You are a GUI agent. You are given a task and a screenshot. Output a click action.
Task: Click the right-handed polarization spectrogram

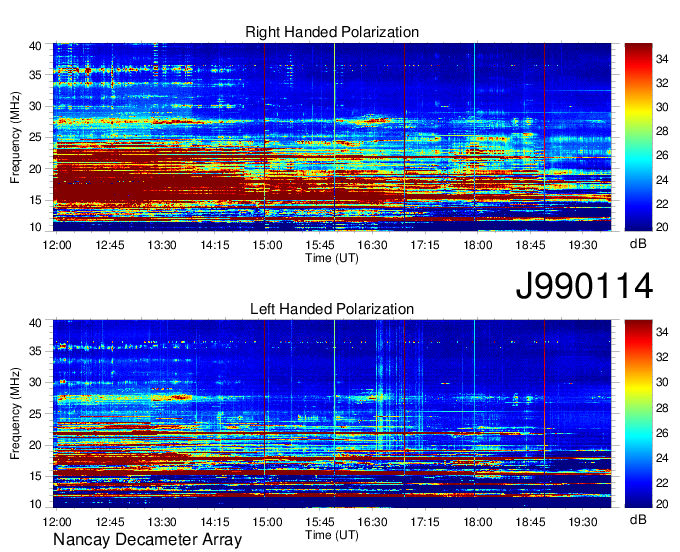[x=332, y=137]
